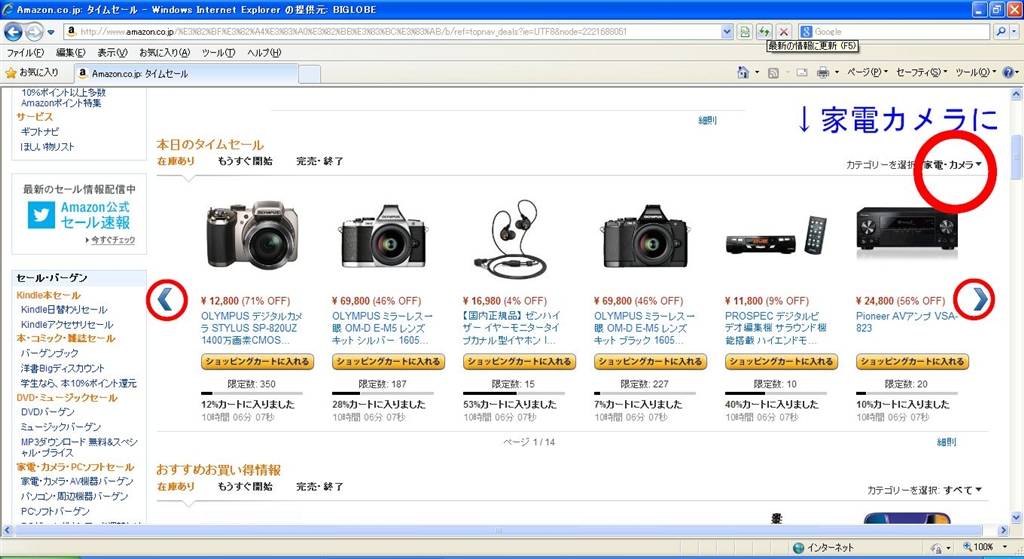Click the Google search box
Viewport: 1024px width, 559px height.
point(901,31)
